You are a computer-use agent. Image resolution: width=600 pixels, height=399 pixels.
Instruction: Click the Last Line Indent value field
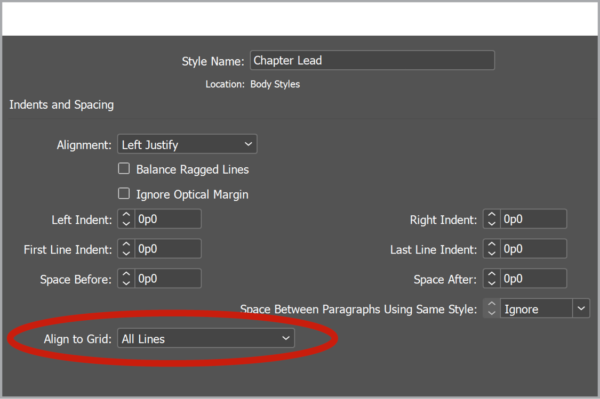pyautogui.click(x=533, y=249)
